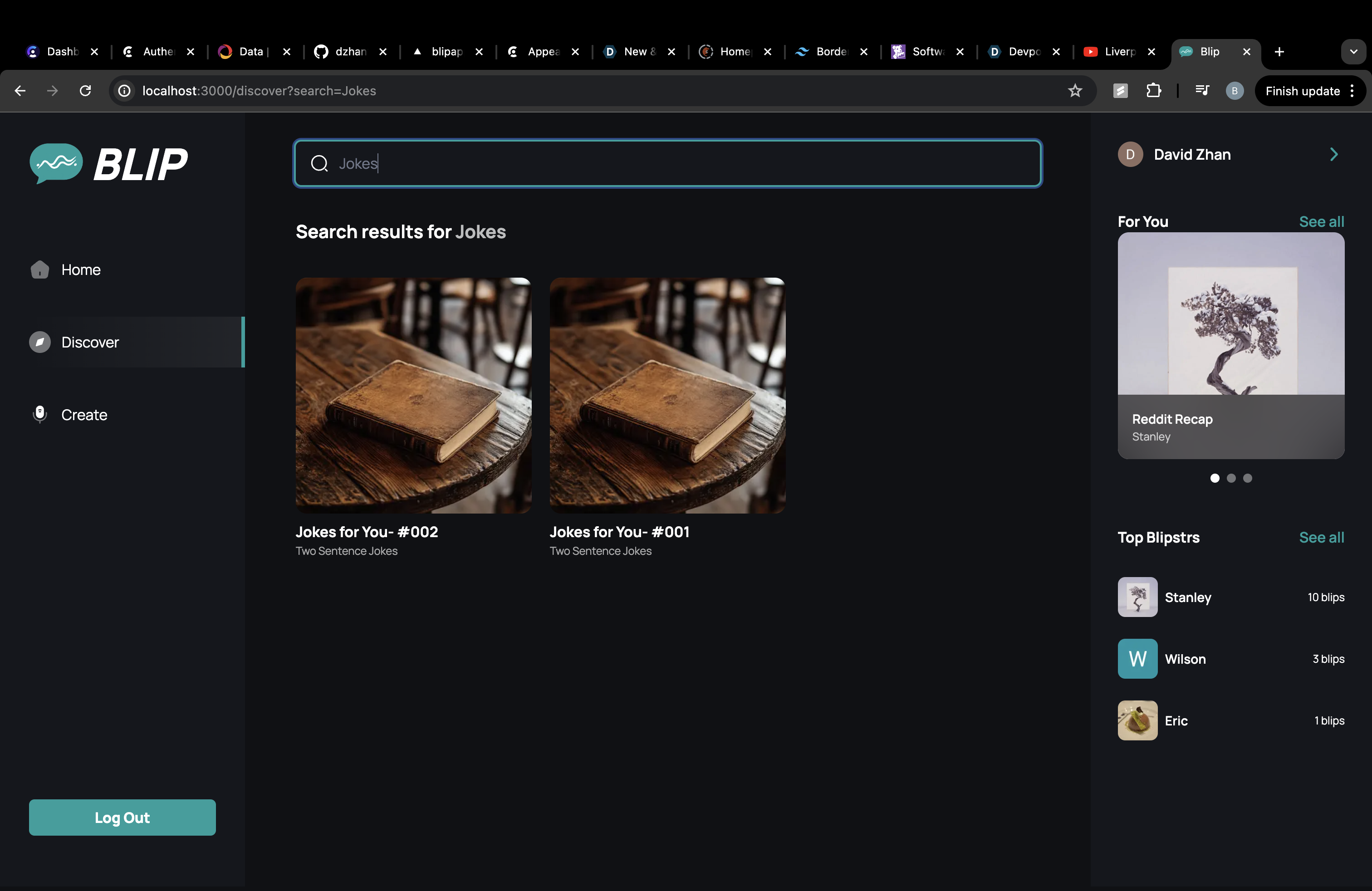Click the Chrome profile avatar icon
Screen dimensions: 1372x891
(1234, 90)
